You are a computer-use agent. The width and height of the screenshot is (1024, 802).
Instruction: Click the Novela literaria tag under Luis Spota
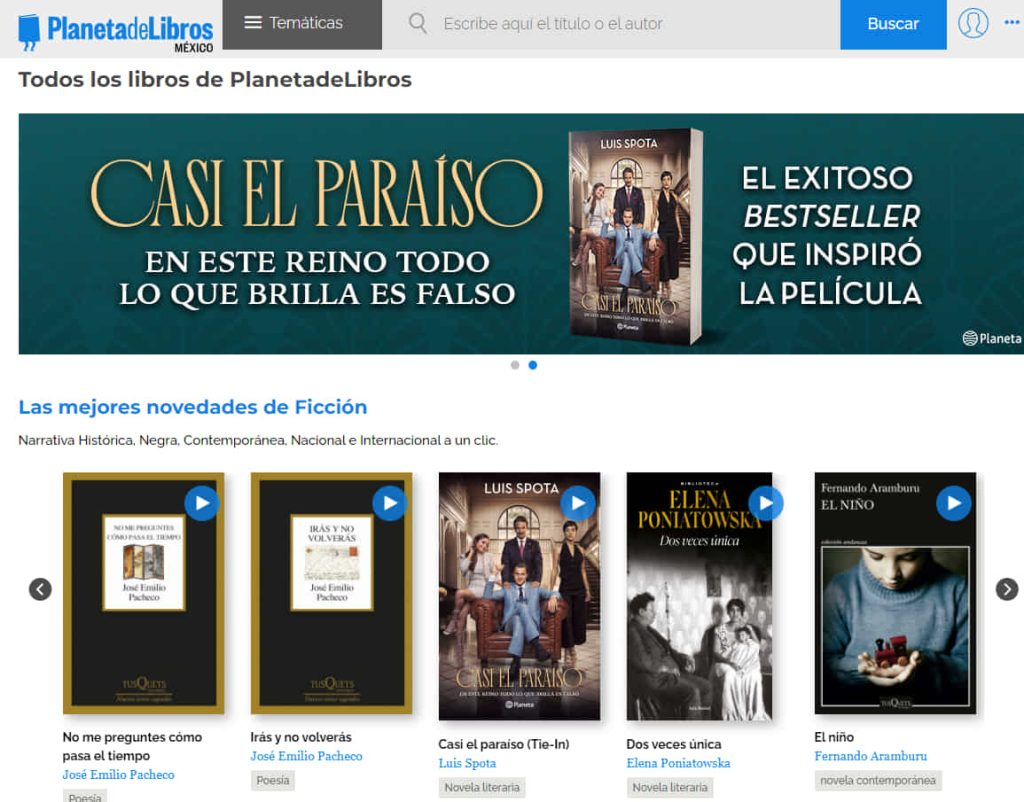pyautogui.click(x=482, y=787)
